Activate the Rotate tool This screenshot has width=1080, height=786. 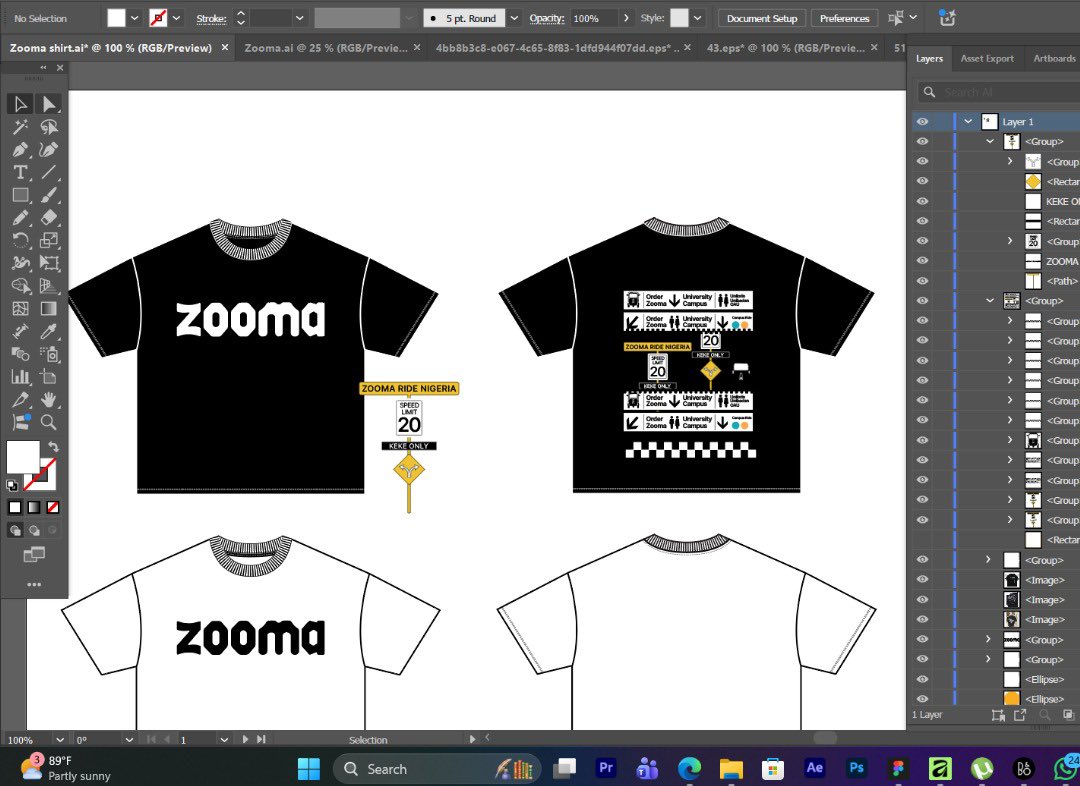pyautogui.click(x=20, y=238)
